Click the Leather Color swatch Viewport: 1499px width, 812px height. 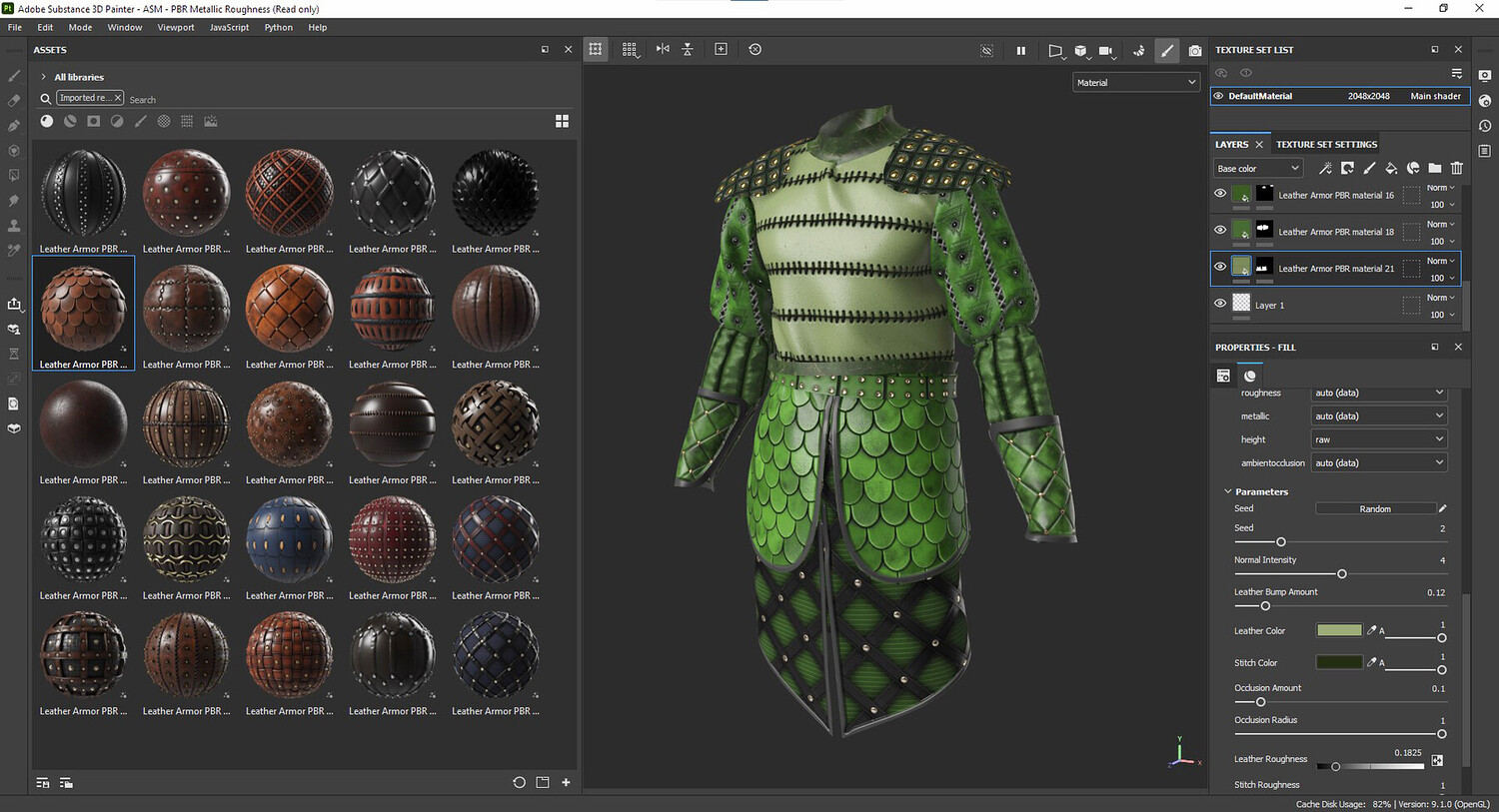pos(1339,630)
